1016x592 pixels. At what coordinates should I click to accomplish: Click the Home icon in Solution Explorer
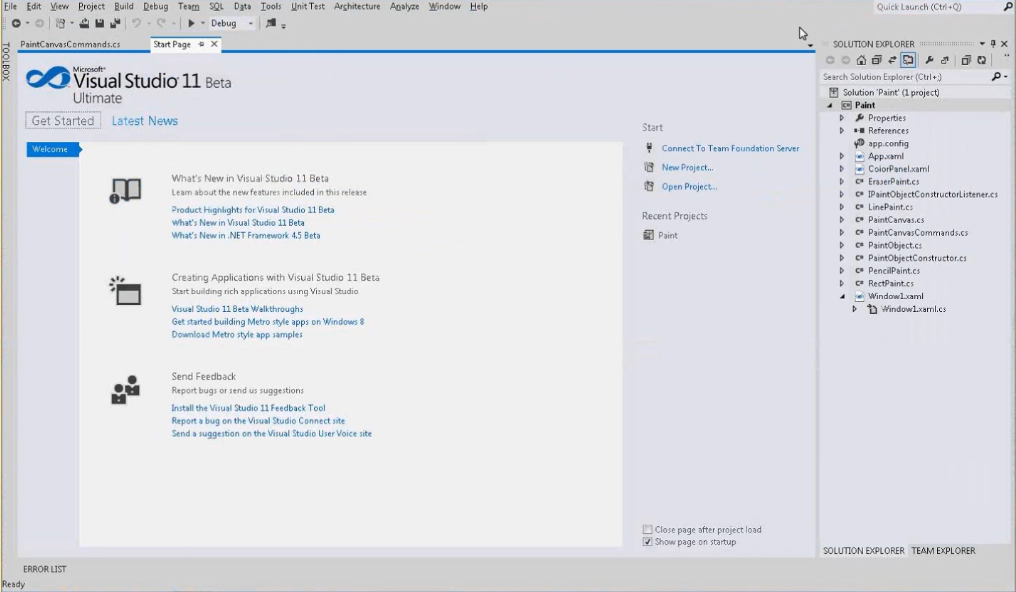pos(861,60)
